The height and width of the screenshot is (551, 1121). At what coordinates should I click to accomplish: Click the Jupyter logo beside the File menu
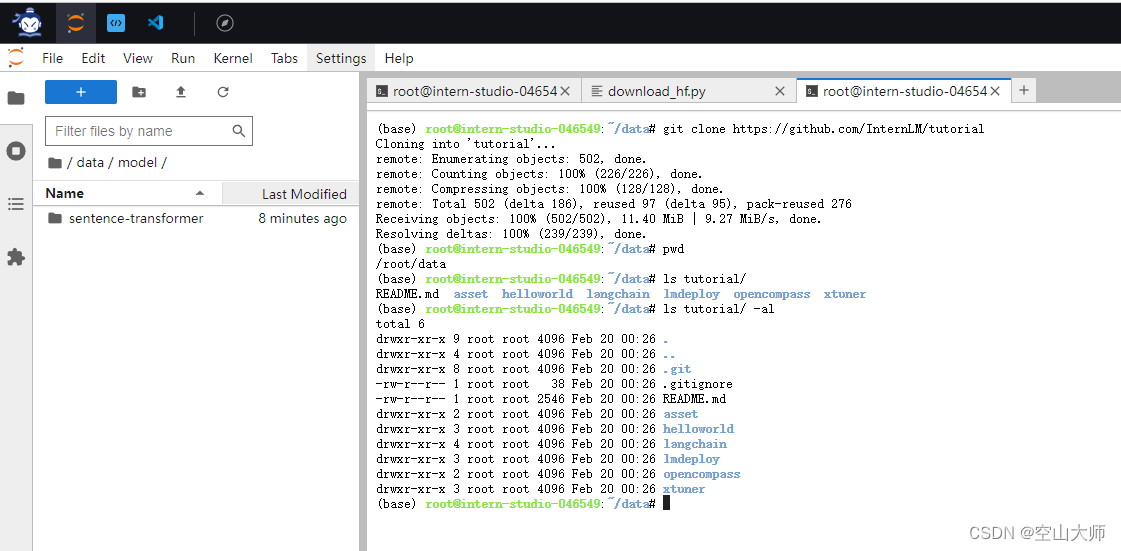click(16, 58)
